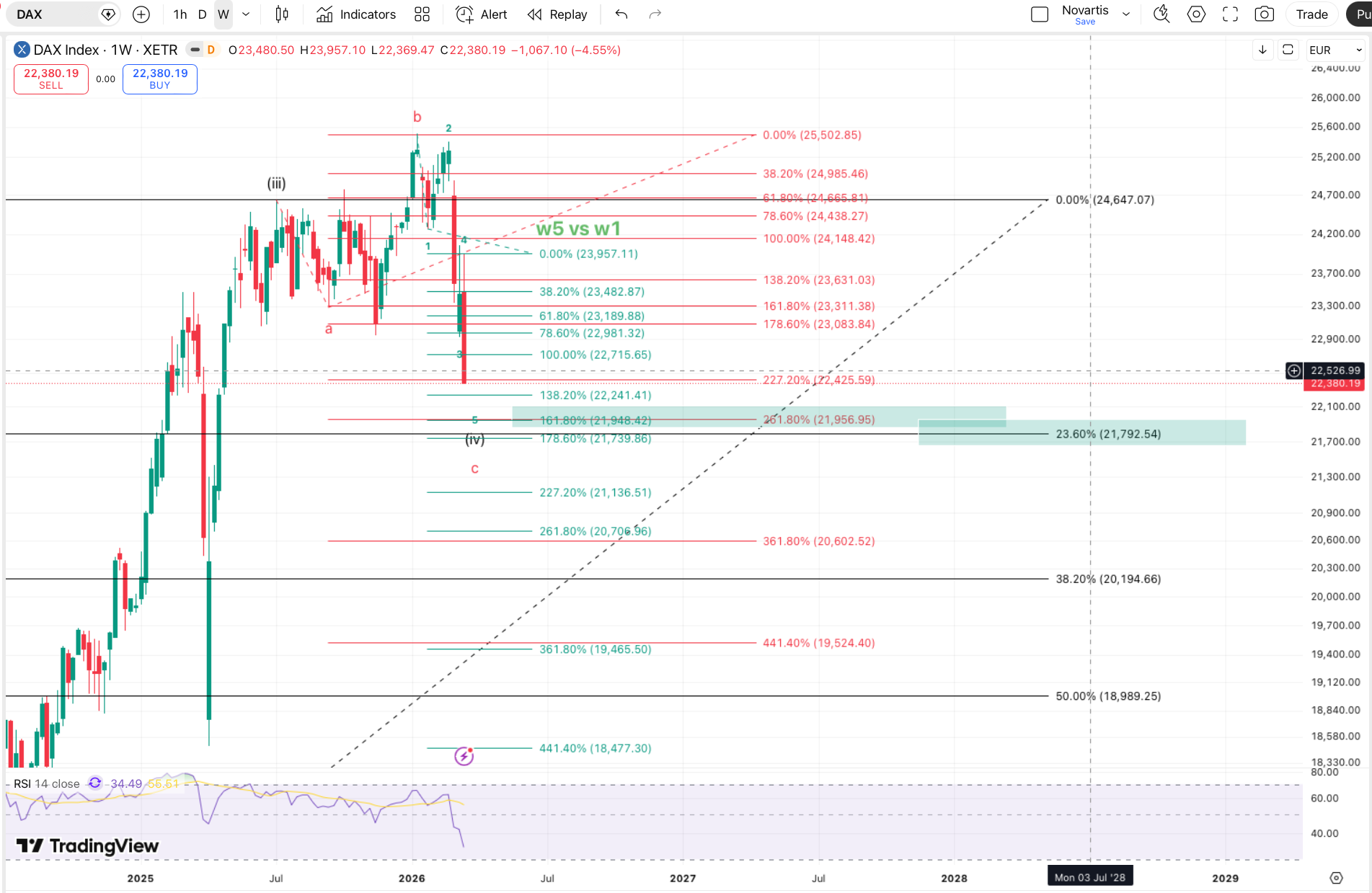
Task: Open the candlestick chart style picker
Action: click(282, 14)
